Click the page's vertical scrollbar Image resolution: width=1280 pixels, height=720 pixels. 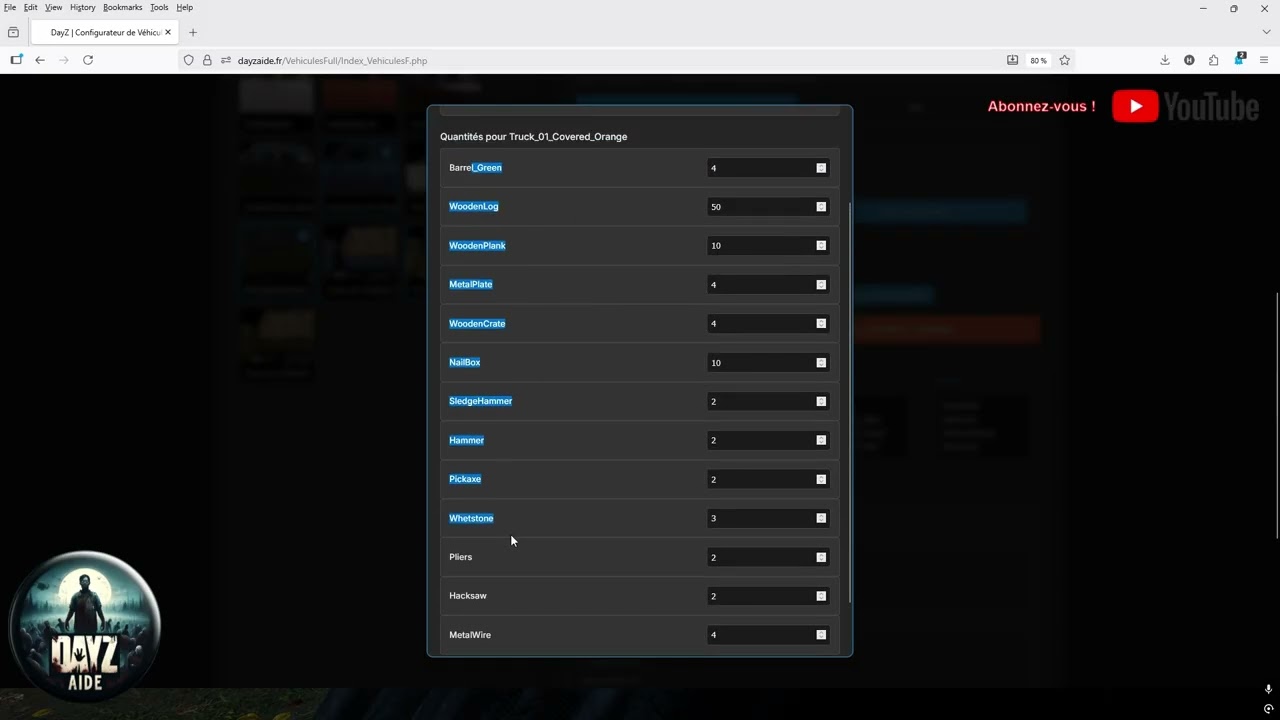pyautogui.click(x=1277, y=415)
